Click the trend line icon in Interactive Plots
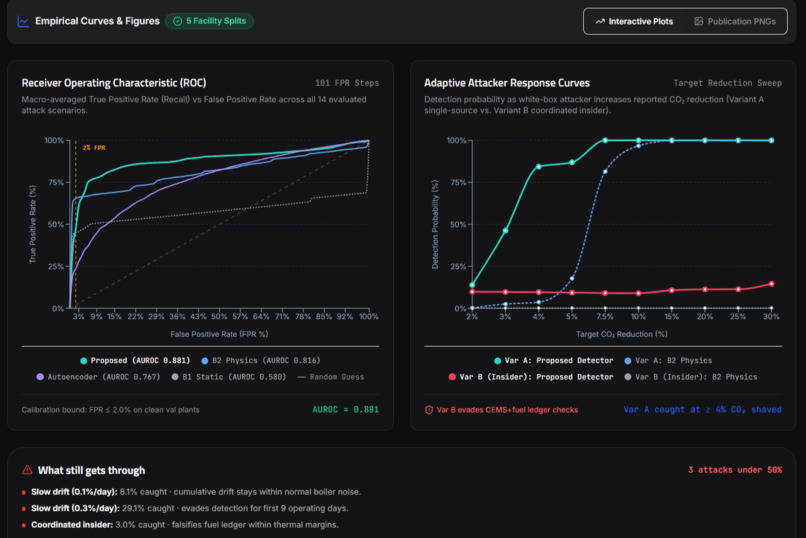The width and height of the screenshot is (806, 538). [x=600, y=22]
